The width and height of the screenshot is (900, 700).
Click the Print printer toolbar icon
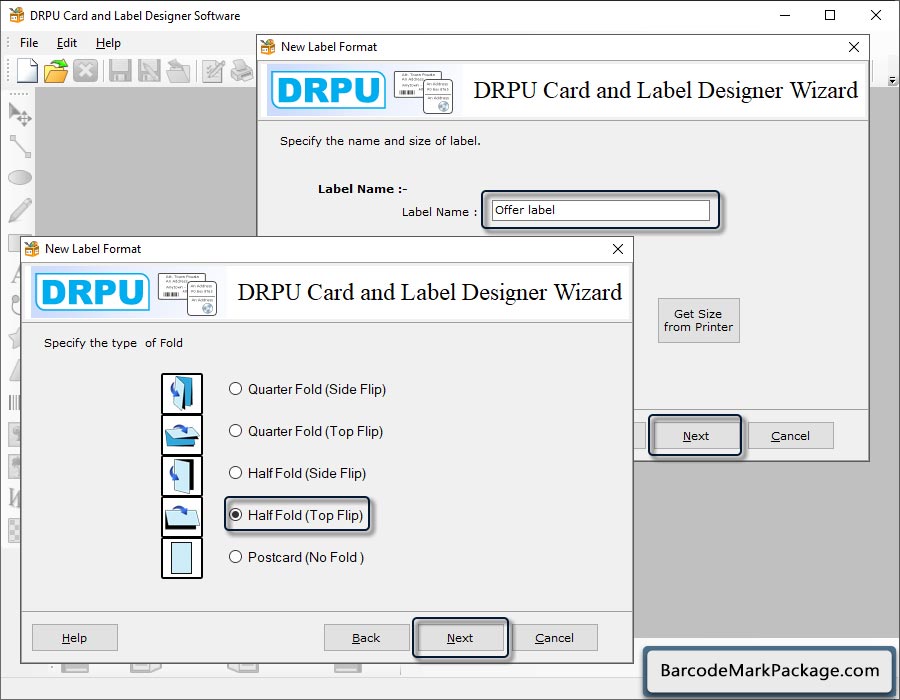coord(242,71)
